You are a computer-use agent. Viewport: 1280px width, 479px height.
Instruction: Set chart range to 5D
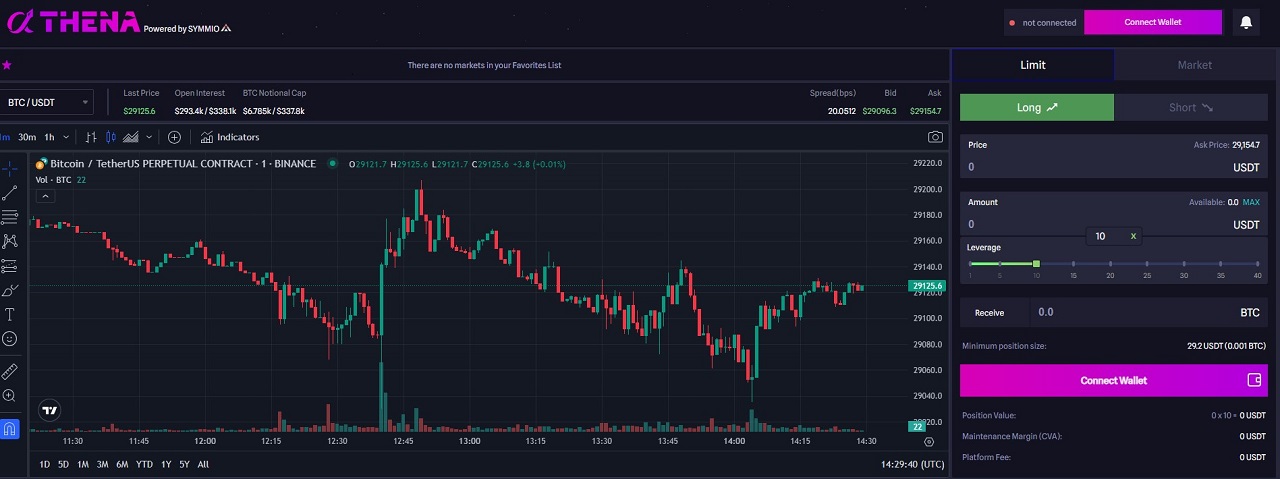pos(63,464)
